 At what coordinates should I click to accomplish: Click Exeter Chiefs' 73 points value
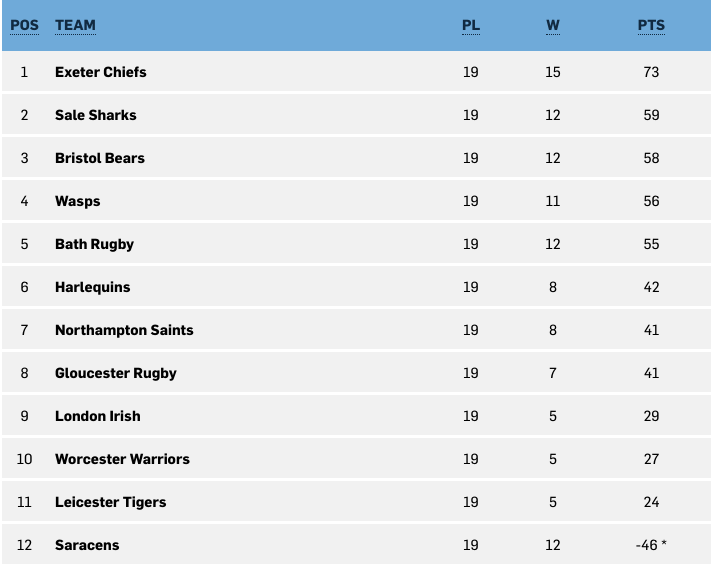651,72
